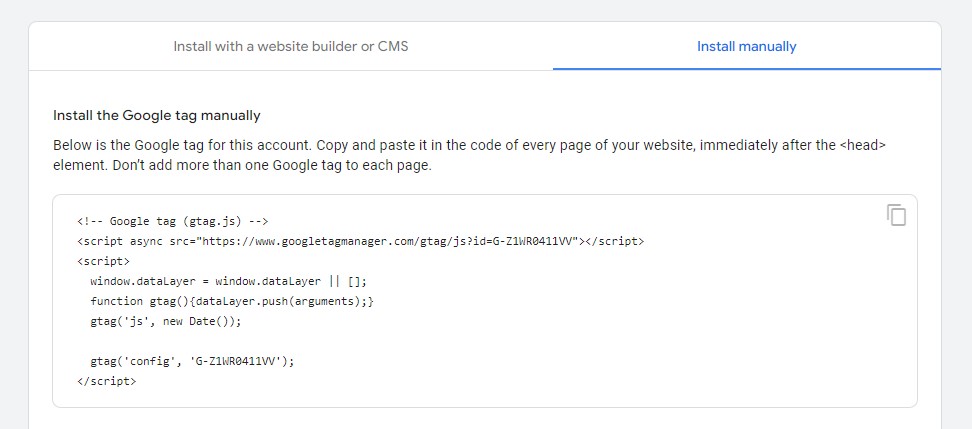Click the blank line above gtag config
This screenshot has height=429, width=972.
tap(200, 341)
